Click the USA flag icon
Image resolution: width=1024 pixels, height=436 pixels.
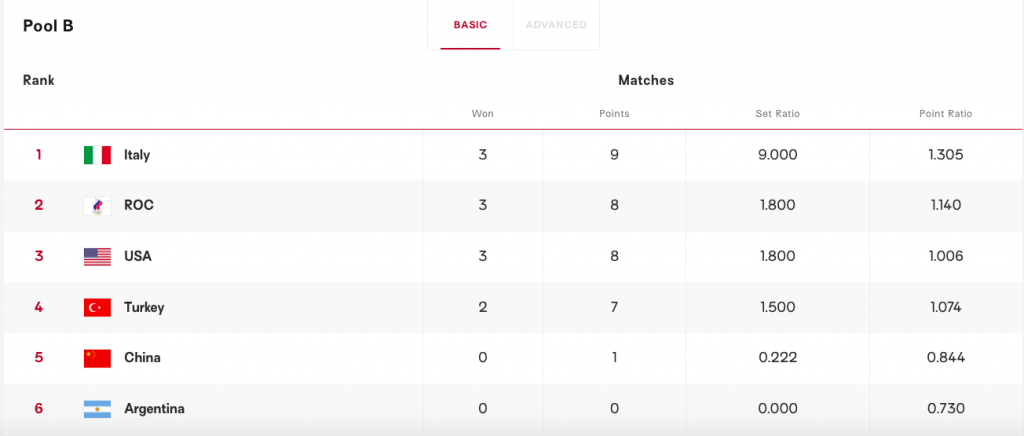click(97, 257)
